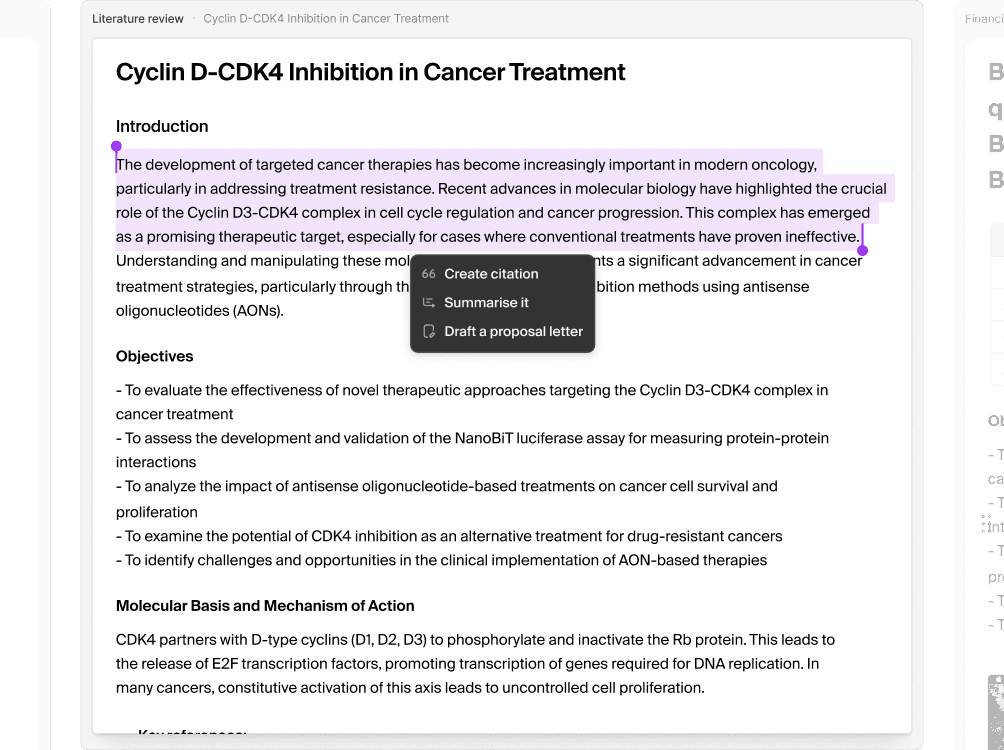
Task: Click the purple selection start handle
Action: click(x=116, y=147)
